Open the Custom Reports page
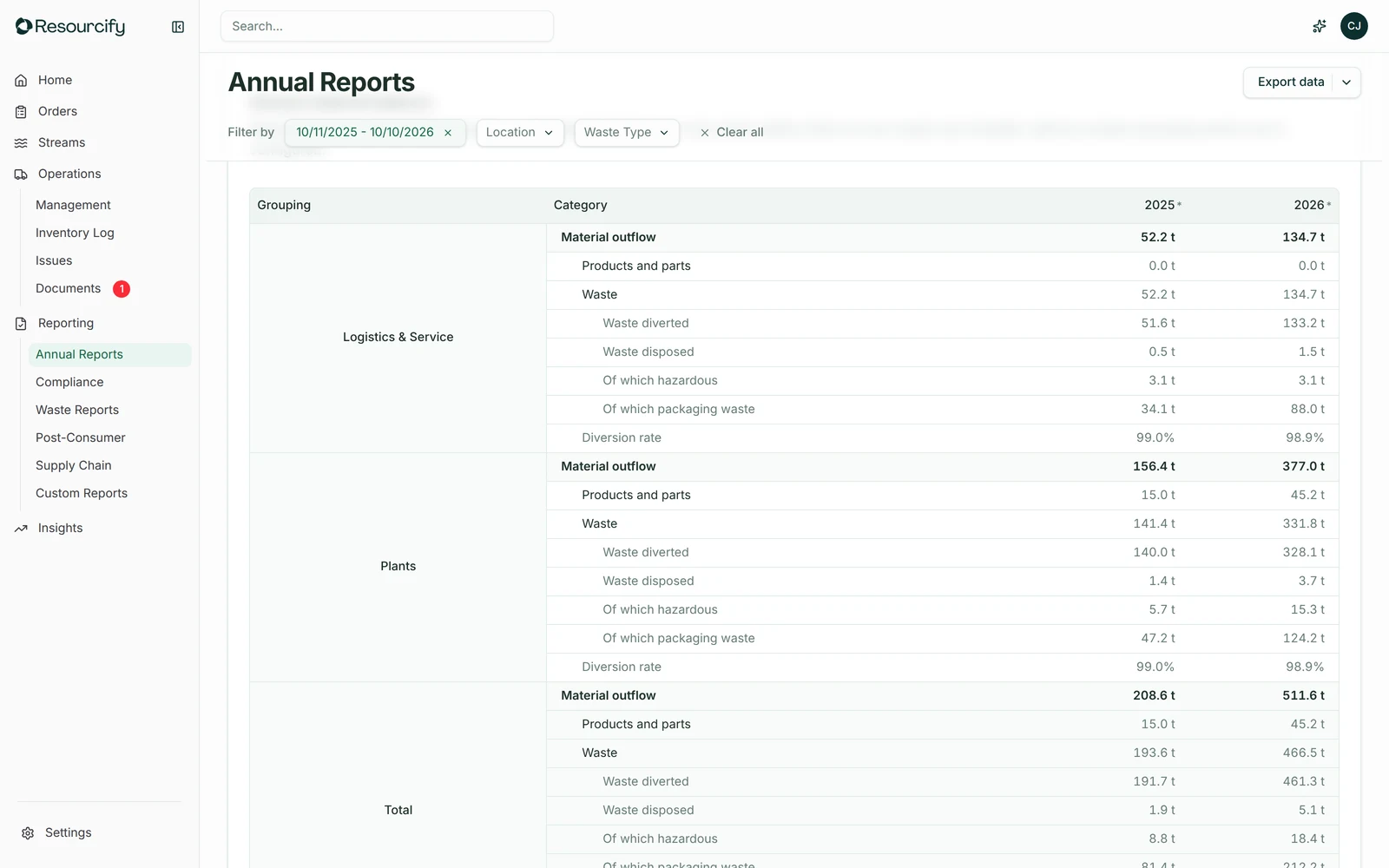1389x868 pixels. [x=82, y=493]
